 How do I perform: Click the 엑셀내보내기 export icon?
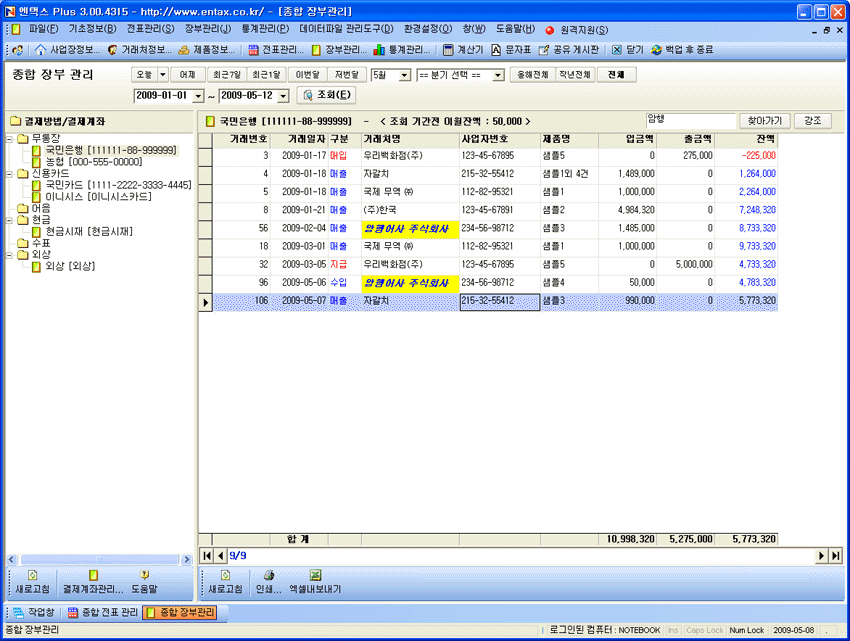point(315,575)
